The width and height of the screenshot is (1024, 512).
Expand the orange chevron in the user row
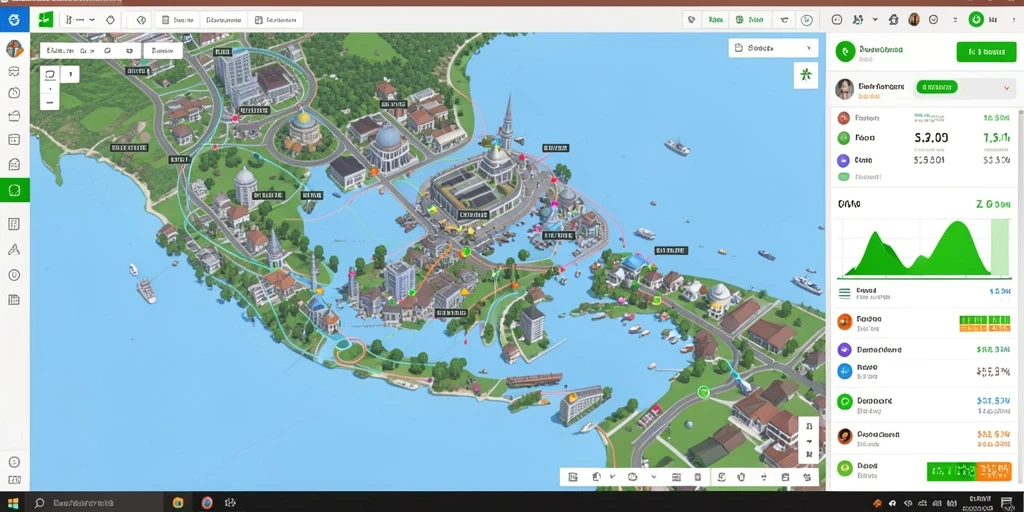[x=1006, y=87]
